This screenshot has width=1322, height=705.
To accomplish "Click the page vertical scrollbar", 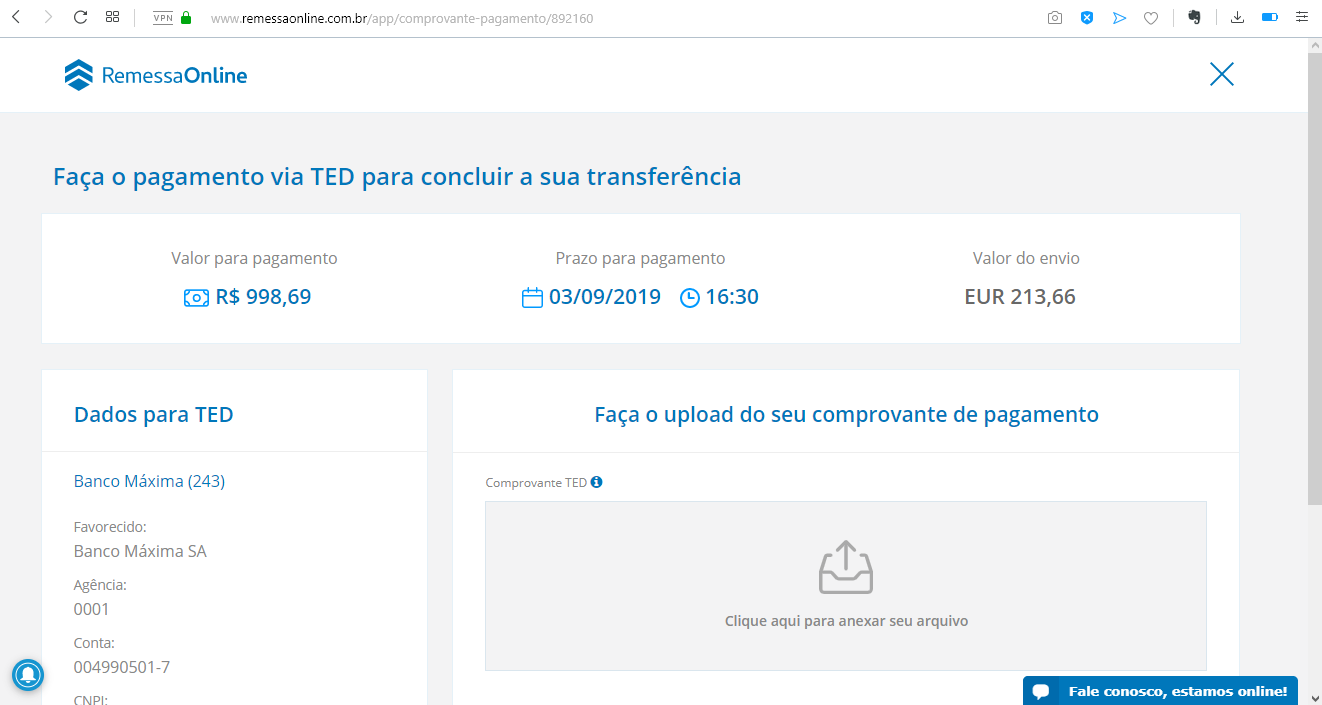I will 1314,371.
